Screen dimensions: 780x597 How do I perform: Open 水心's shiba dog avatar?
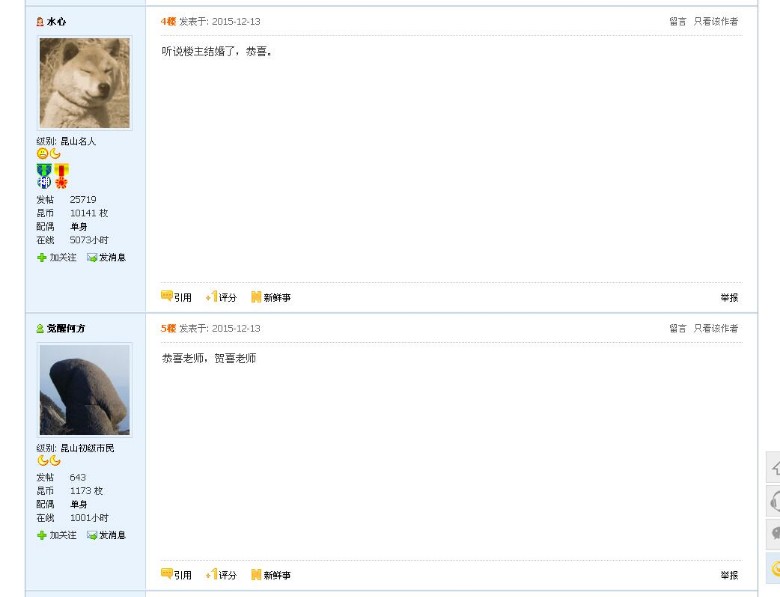pos(85,83)
